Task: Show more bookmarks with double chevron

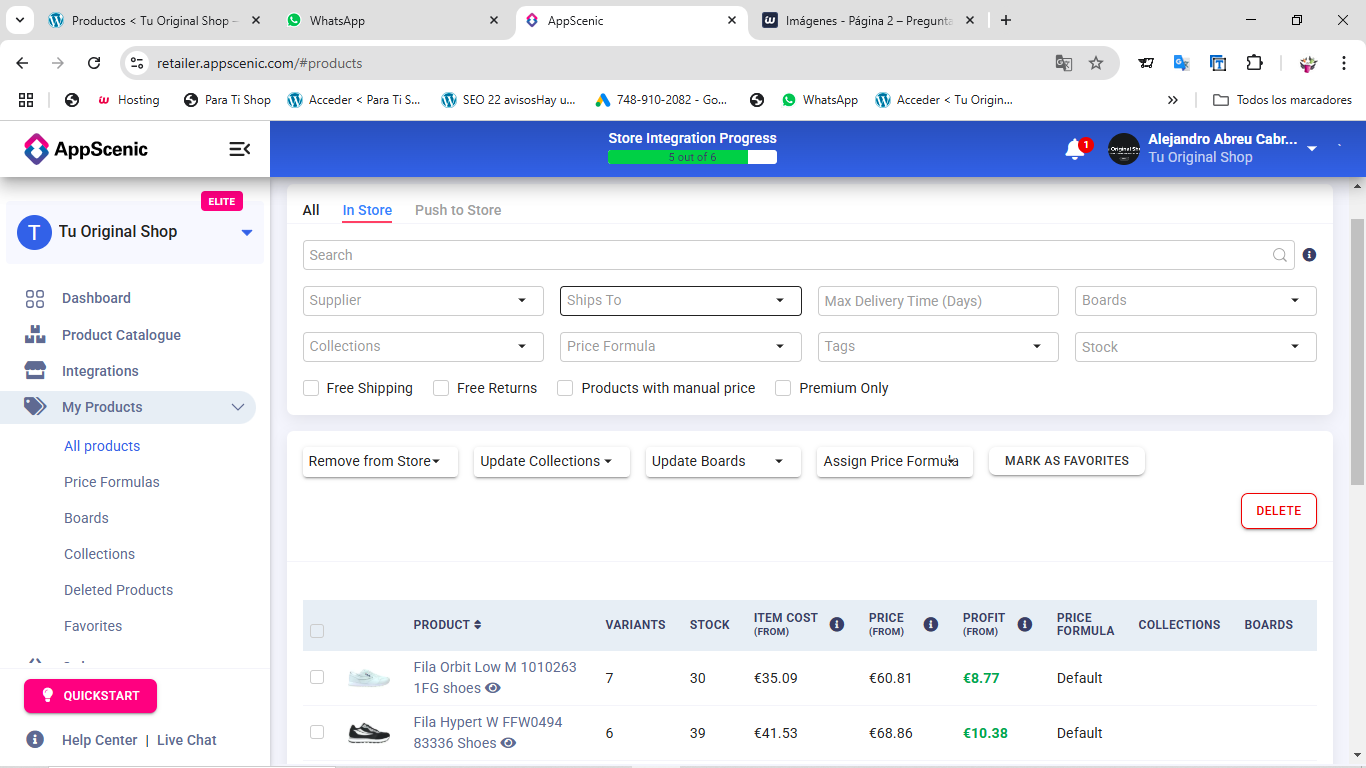Action: 1173,100
